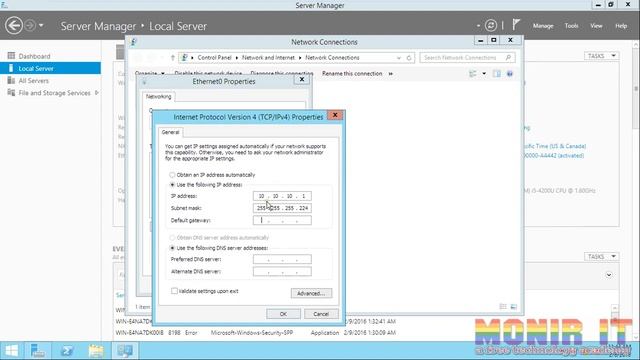This screenshot has height=360, width=640.
Task: Refresh the Server Manager view
Action: 491,26
